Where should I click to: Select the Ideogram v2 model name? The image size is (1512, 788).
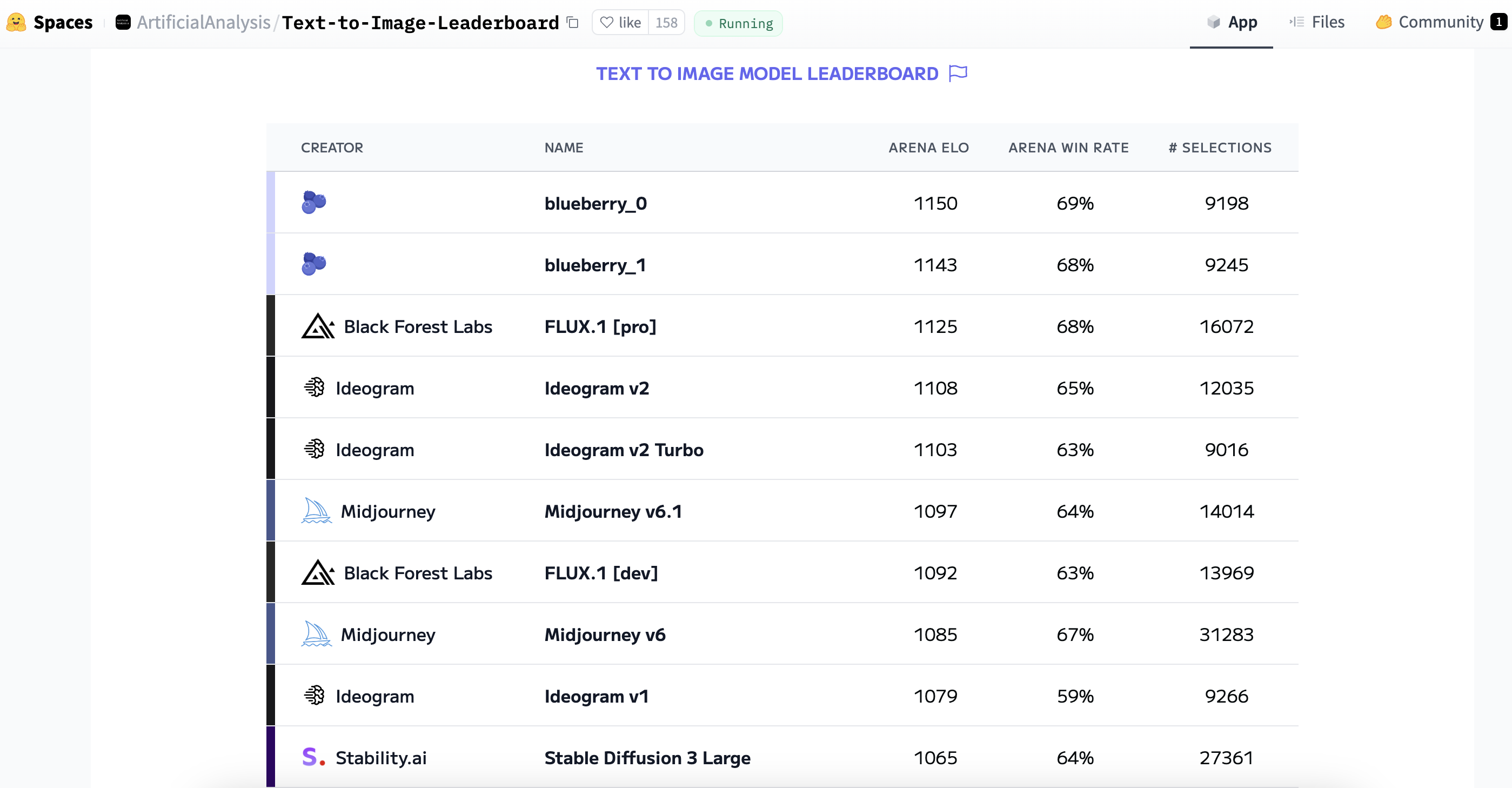point(597,388)
